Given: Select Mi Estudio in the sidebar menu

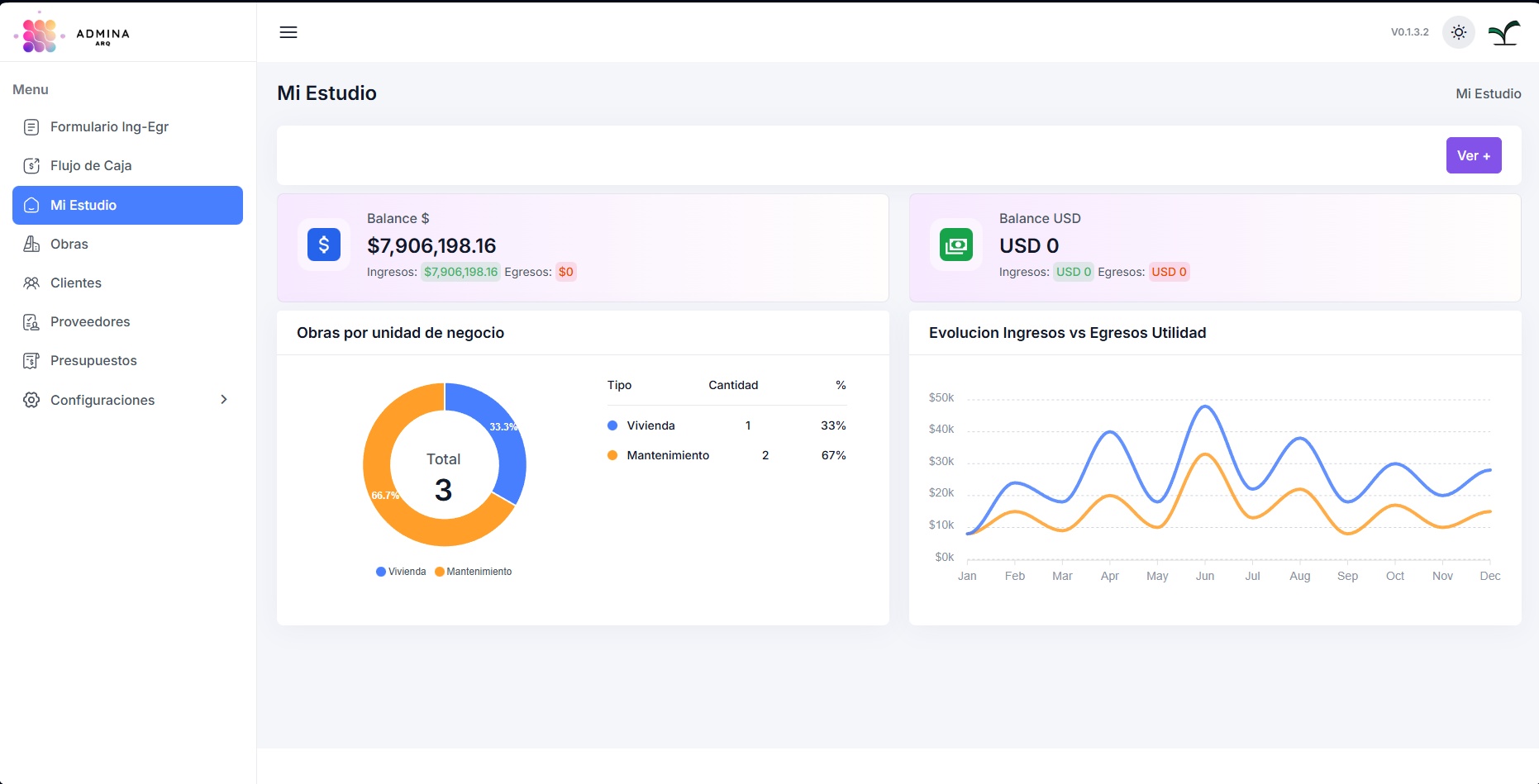Looking at the screenshot, I should click(83, 205).
